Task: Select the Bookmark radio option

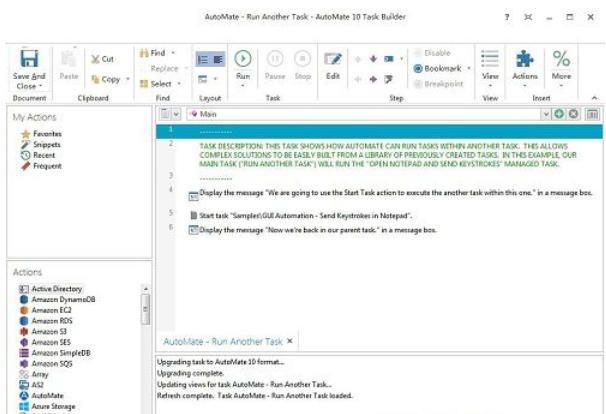Action: pyautogui.click(x=417, y=68)
